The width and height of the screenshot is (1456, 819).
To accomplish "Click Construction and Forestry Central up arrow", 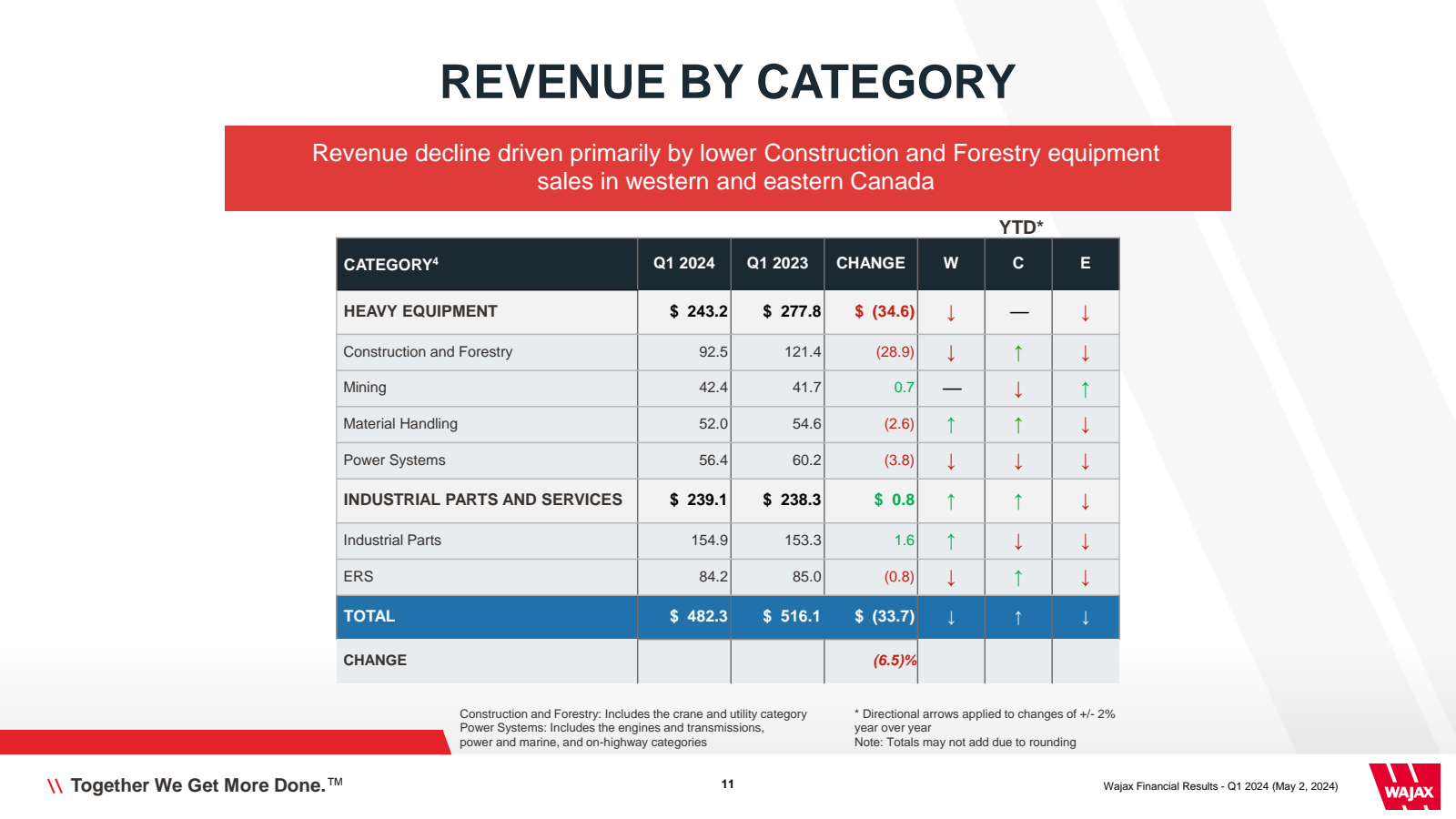I will click(x=1018, y=353).
